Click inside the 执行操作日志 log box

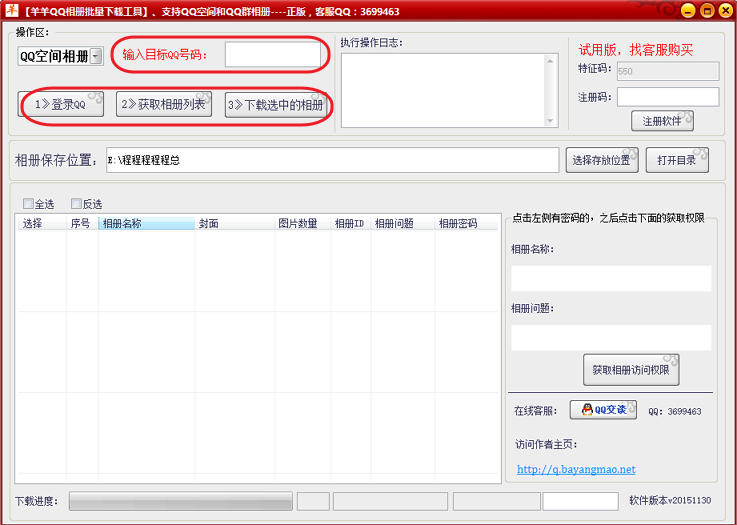pyautogui.click(x=444, y=90)
